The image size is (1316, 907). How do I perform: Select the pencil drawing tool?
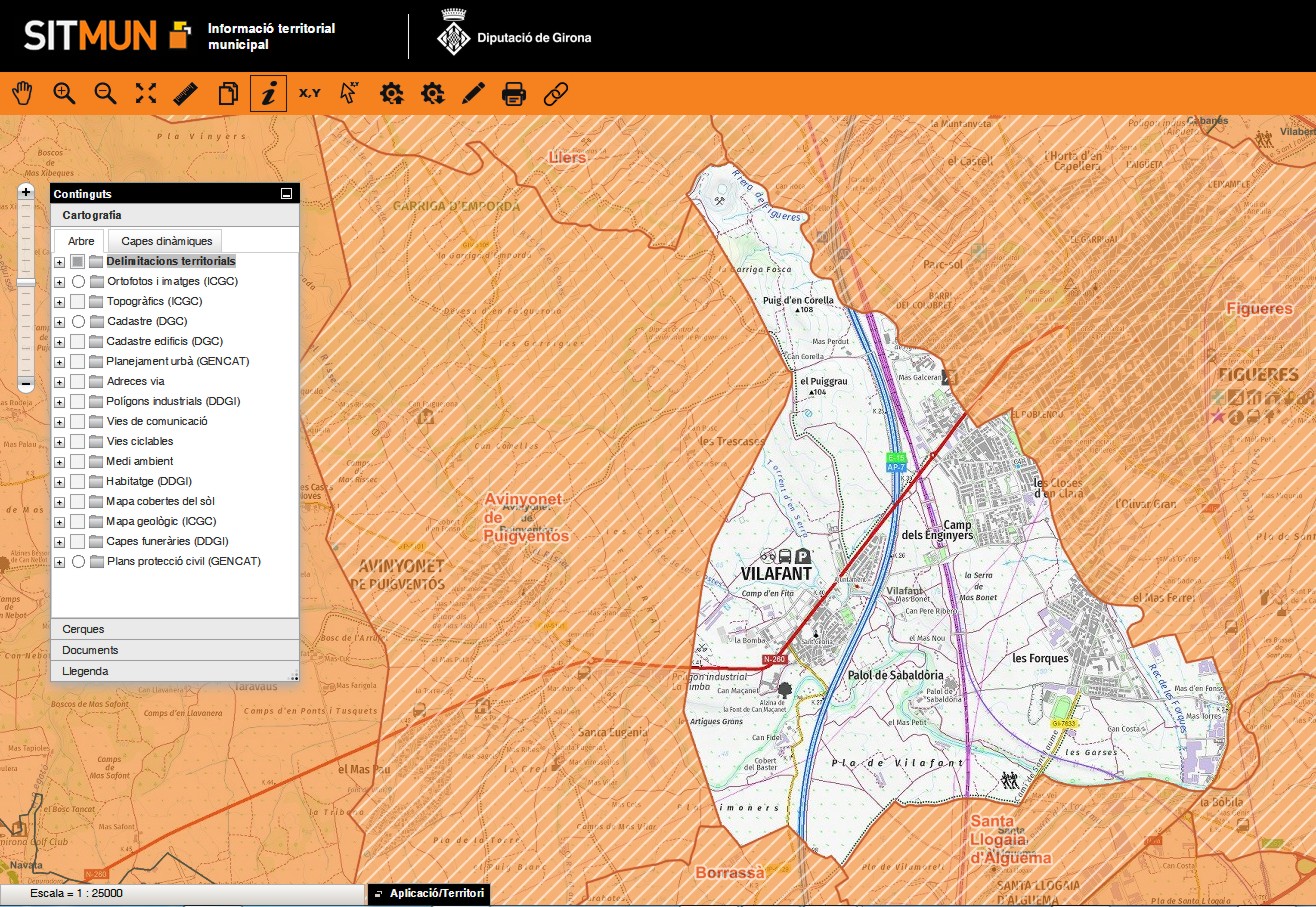pyautogui.click(x=473, y=94)
